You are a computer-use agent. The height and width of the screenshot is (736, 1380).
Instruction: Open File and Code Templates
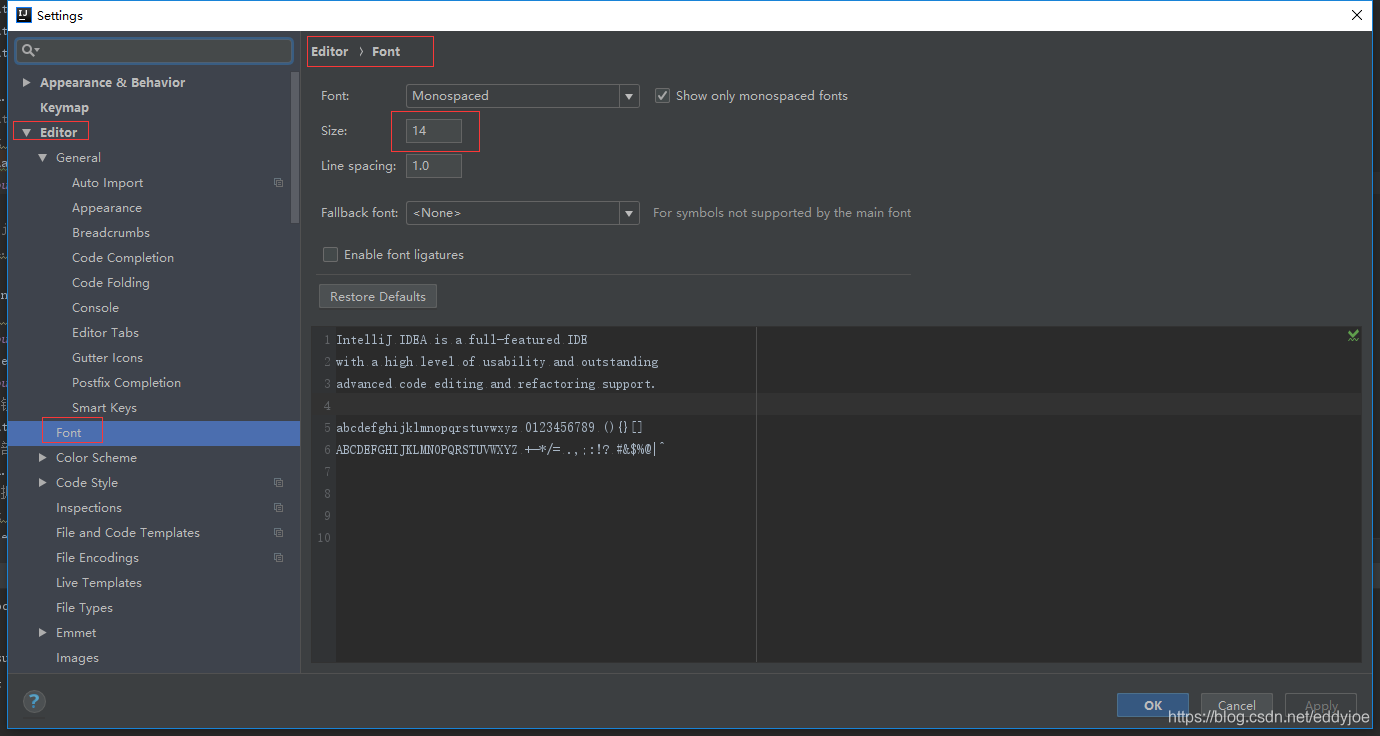click(128, 533)
